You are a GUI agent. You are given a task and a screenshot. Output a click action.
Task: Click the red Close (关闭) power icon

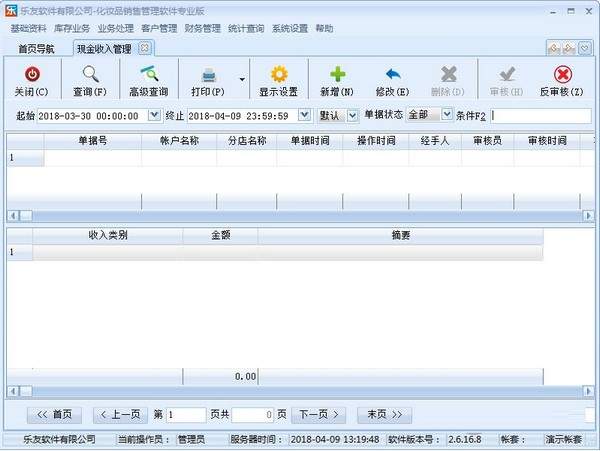pyautogui.click(x=31, y=75)
